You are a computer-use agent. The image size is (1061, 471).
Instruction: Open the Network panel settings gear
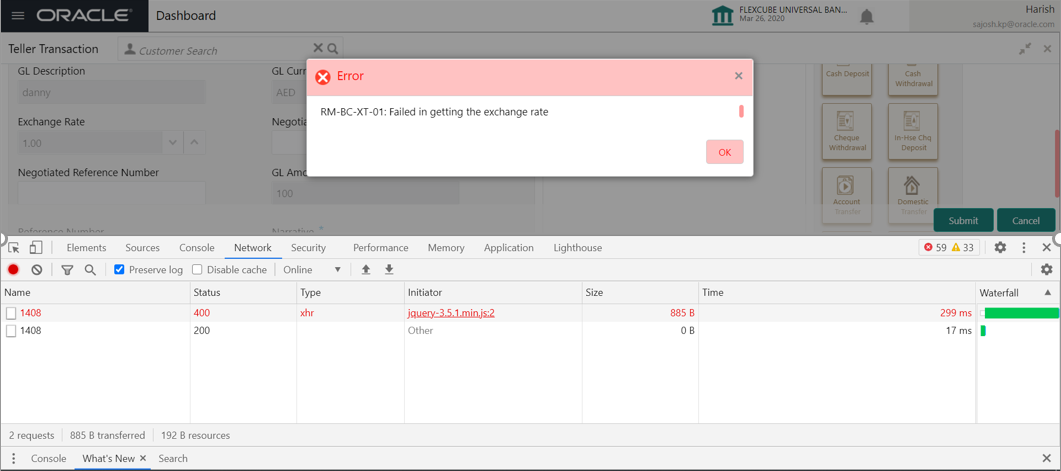(1046, 269)
